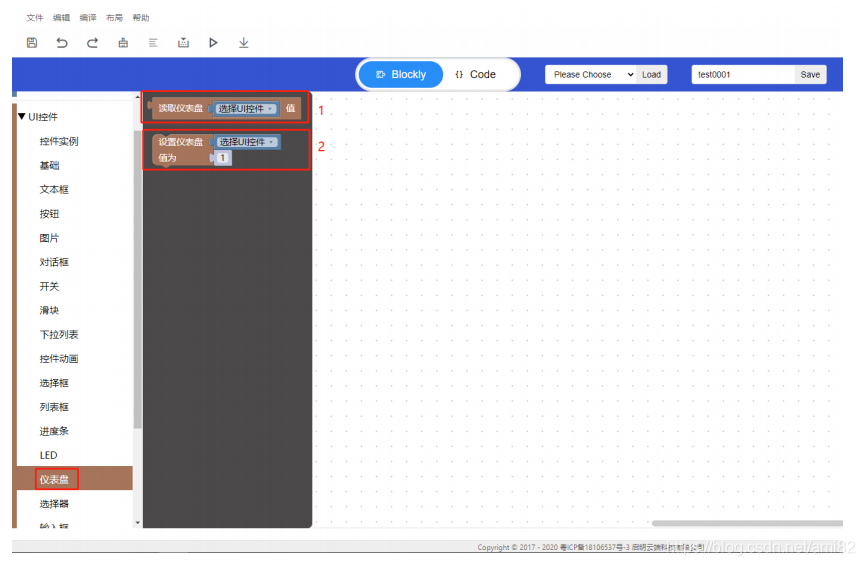Select the 文本框 category

54,190
